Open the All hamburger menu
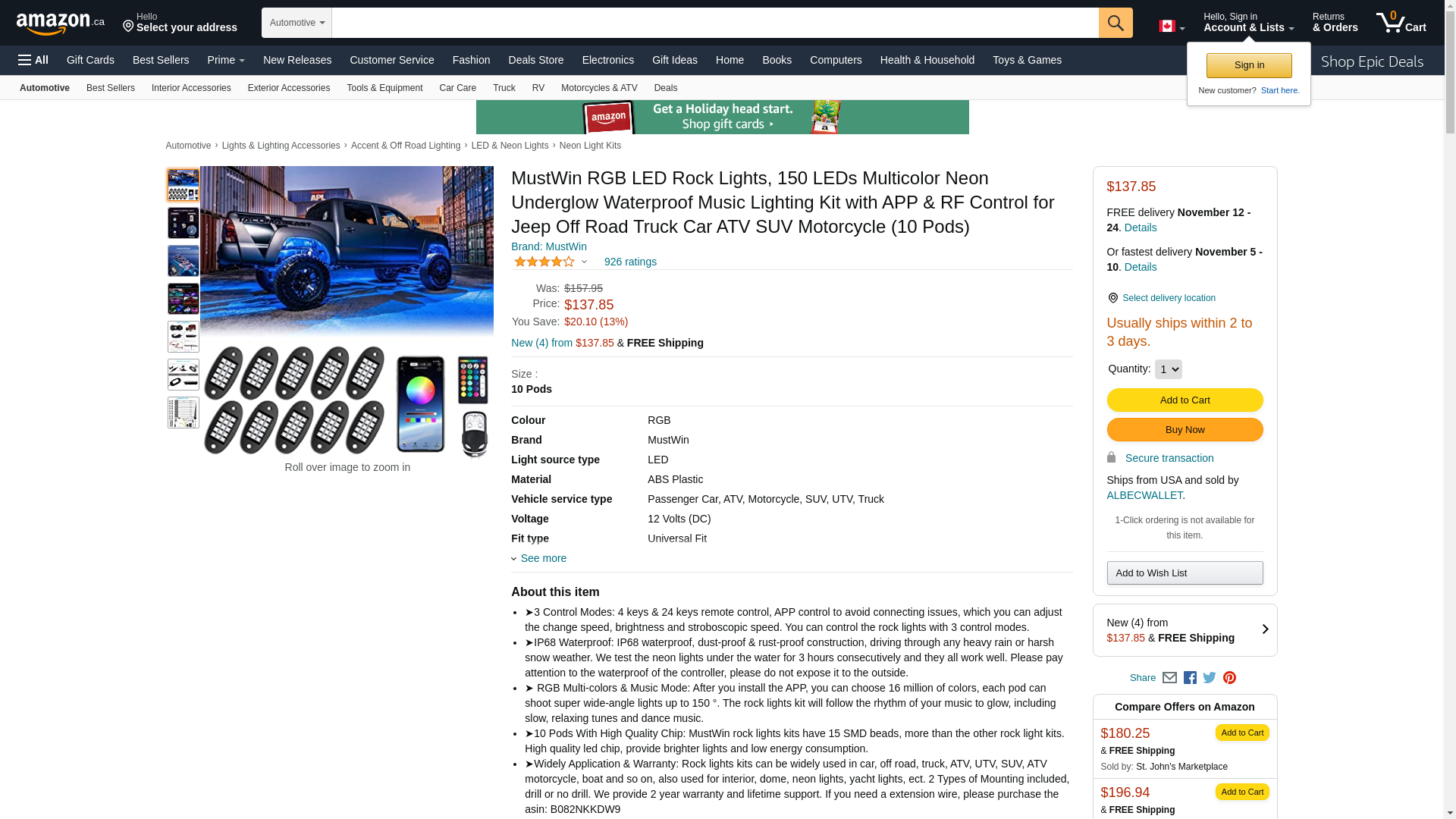Screen dimensions: 1456x819 [x=33, y=60]
